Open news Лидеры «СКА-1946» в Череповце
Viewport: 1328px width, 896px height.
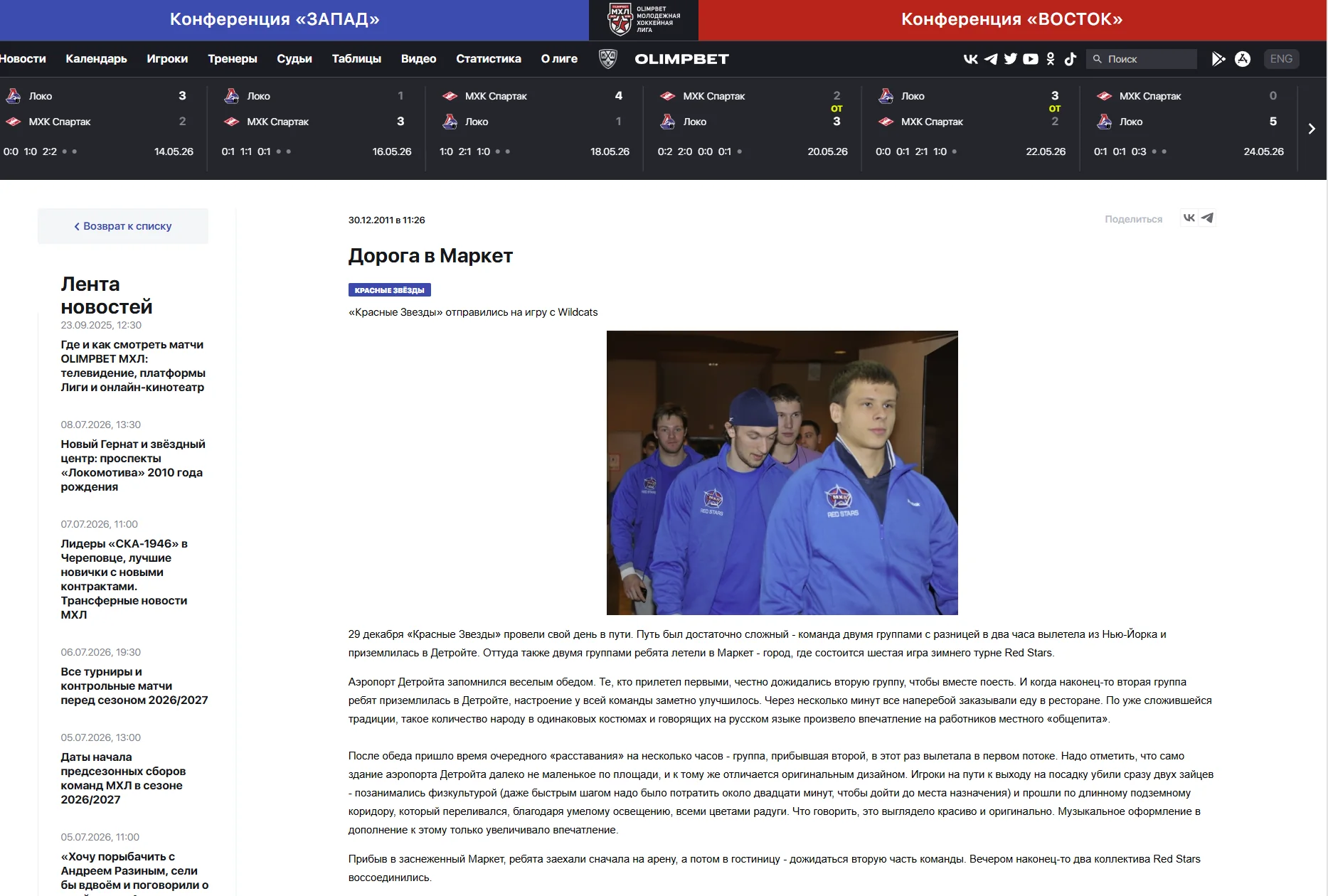coord(124,579)
